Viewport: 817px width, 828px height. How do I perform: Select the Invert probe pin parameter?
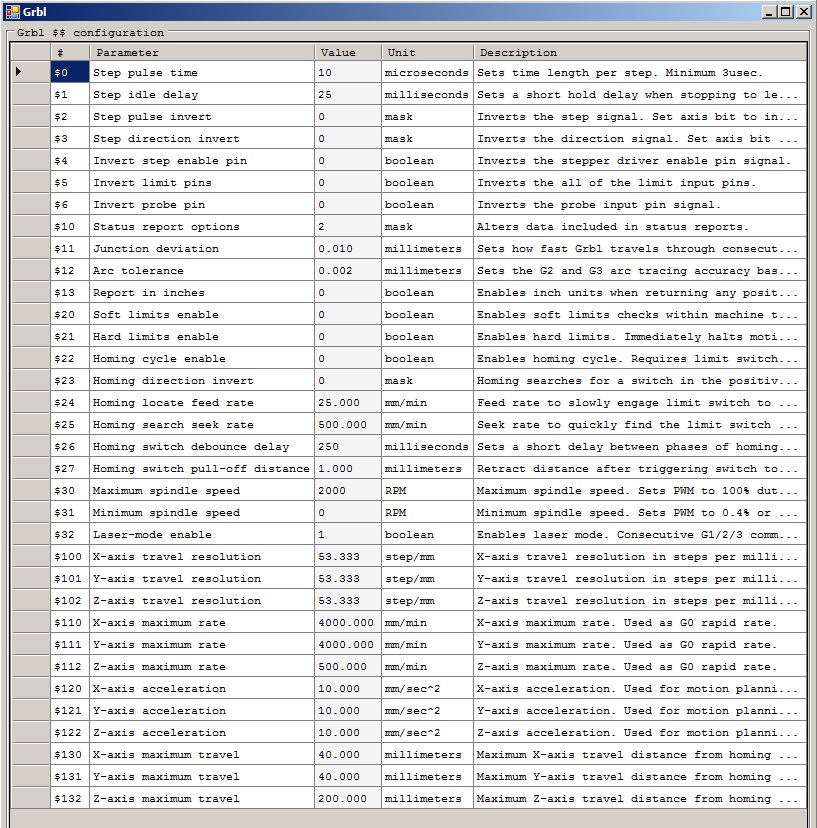(x=202, y=205)
